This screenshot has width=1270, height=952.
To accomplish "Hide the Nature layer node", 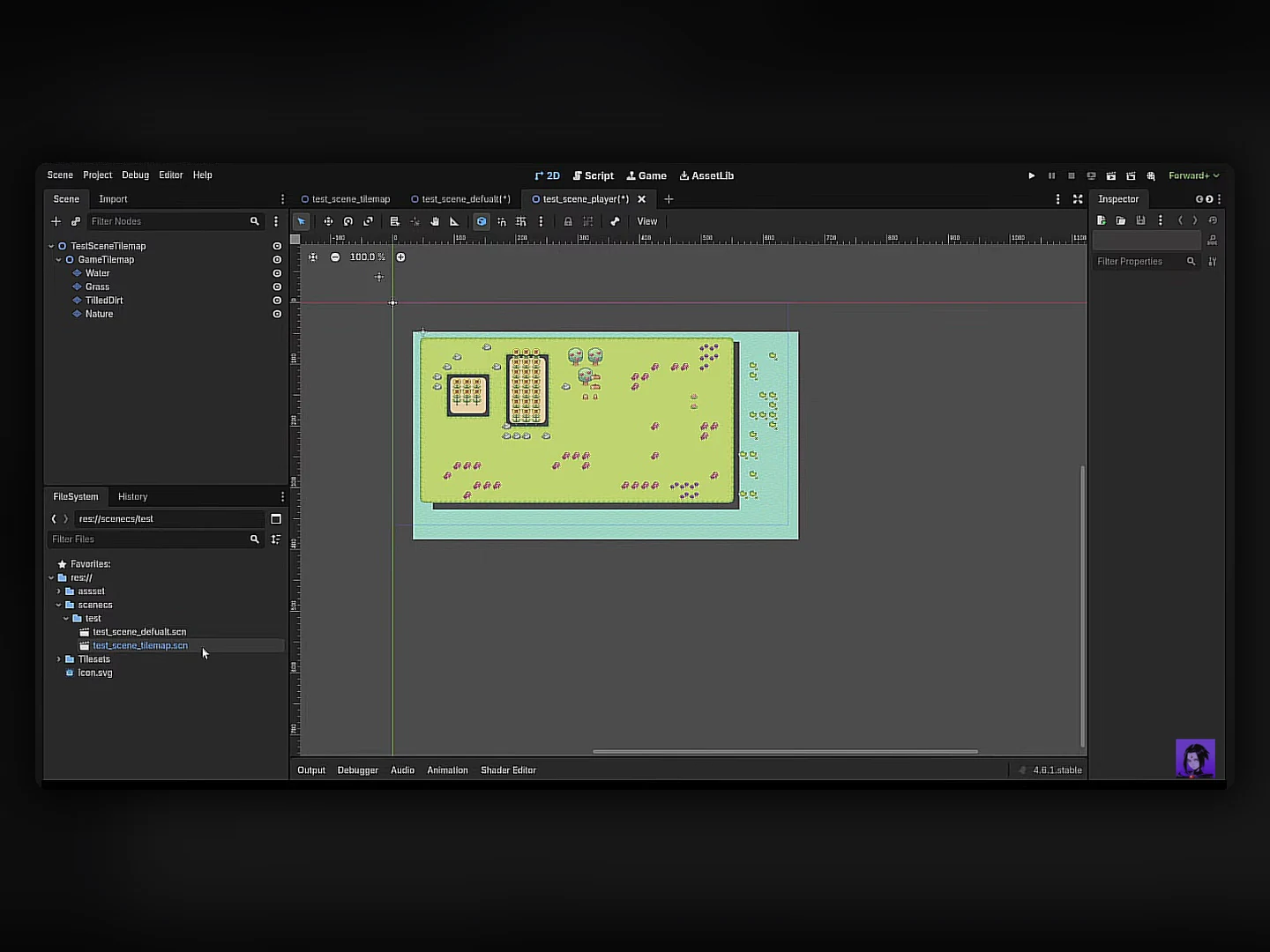I will (x=277, y=314).
